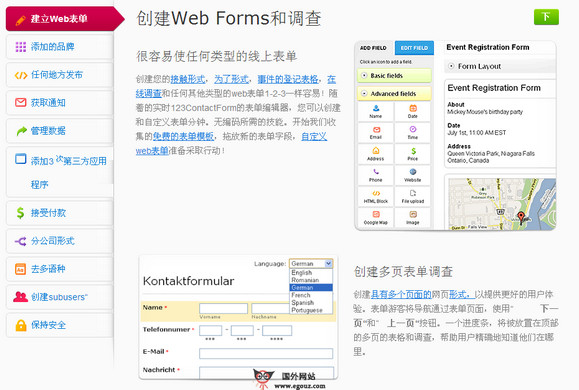Image resolution: width=579 pixels, height=390 pixels.
Task: Follow the 免费的表单模板 link
Action: pyautogui.click(x=183, y=136)
